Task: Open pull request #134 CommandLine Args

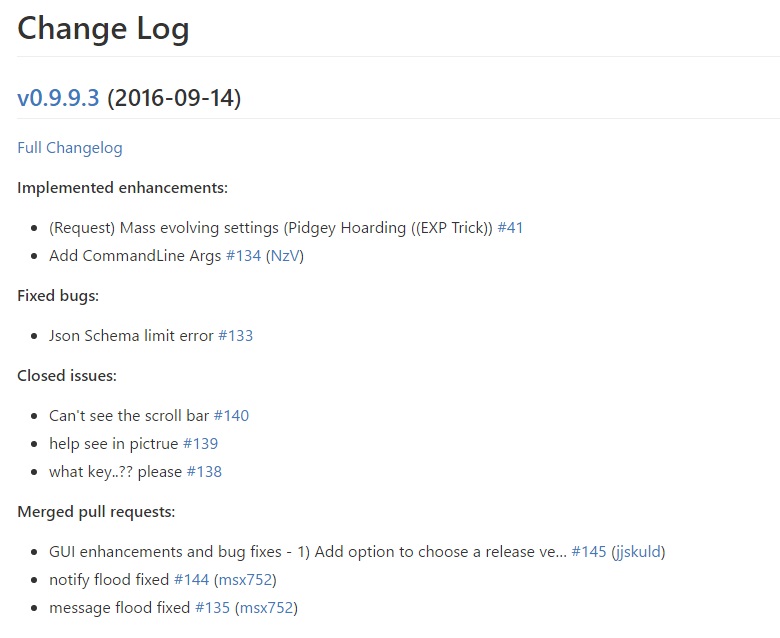Action: coord(243,256)
